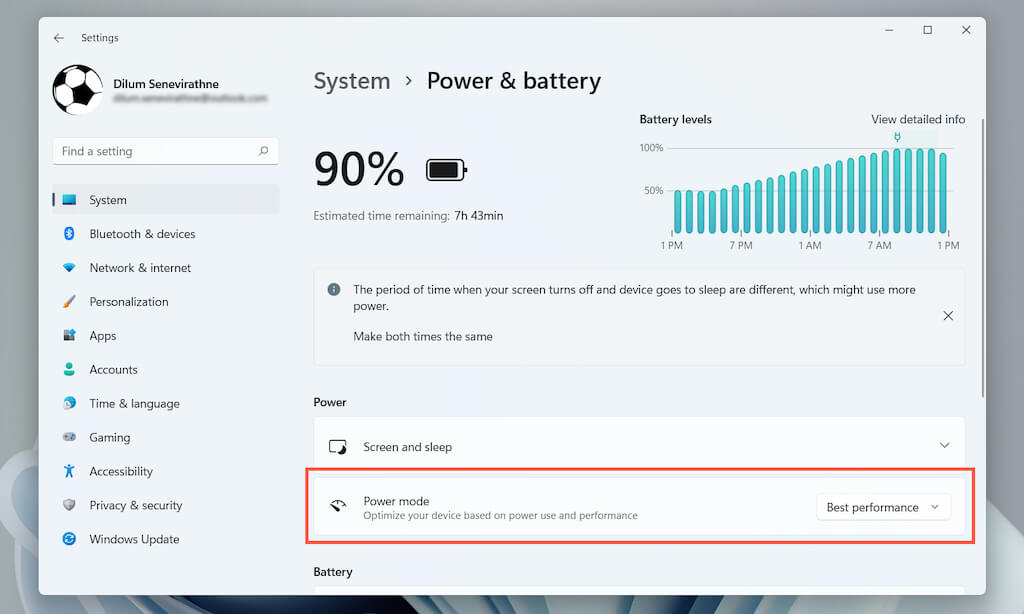
Task: Click the Find a setting search box
Action: coord(155,151)
